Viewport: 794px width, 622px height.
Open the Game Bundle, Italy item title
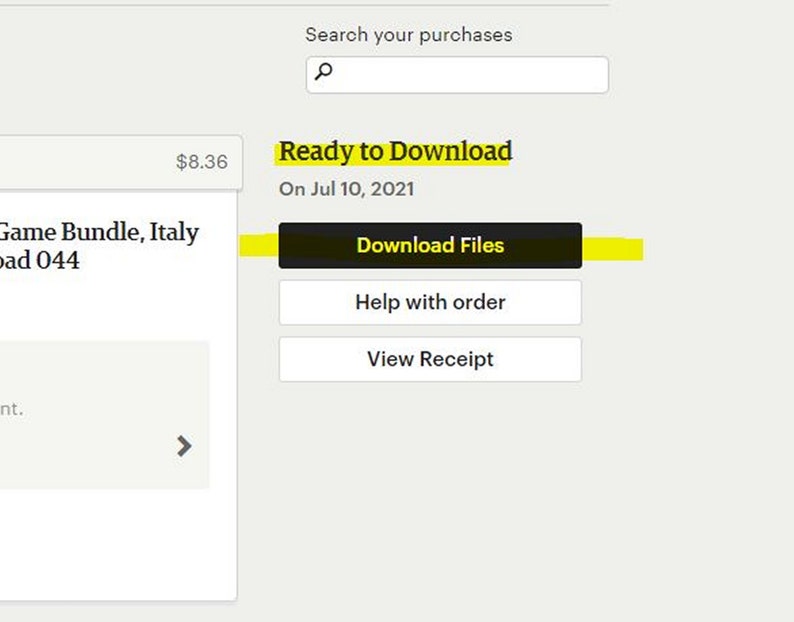tap(99, 246)
